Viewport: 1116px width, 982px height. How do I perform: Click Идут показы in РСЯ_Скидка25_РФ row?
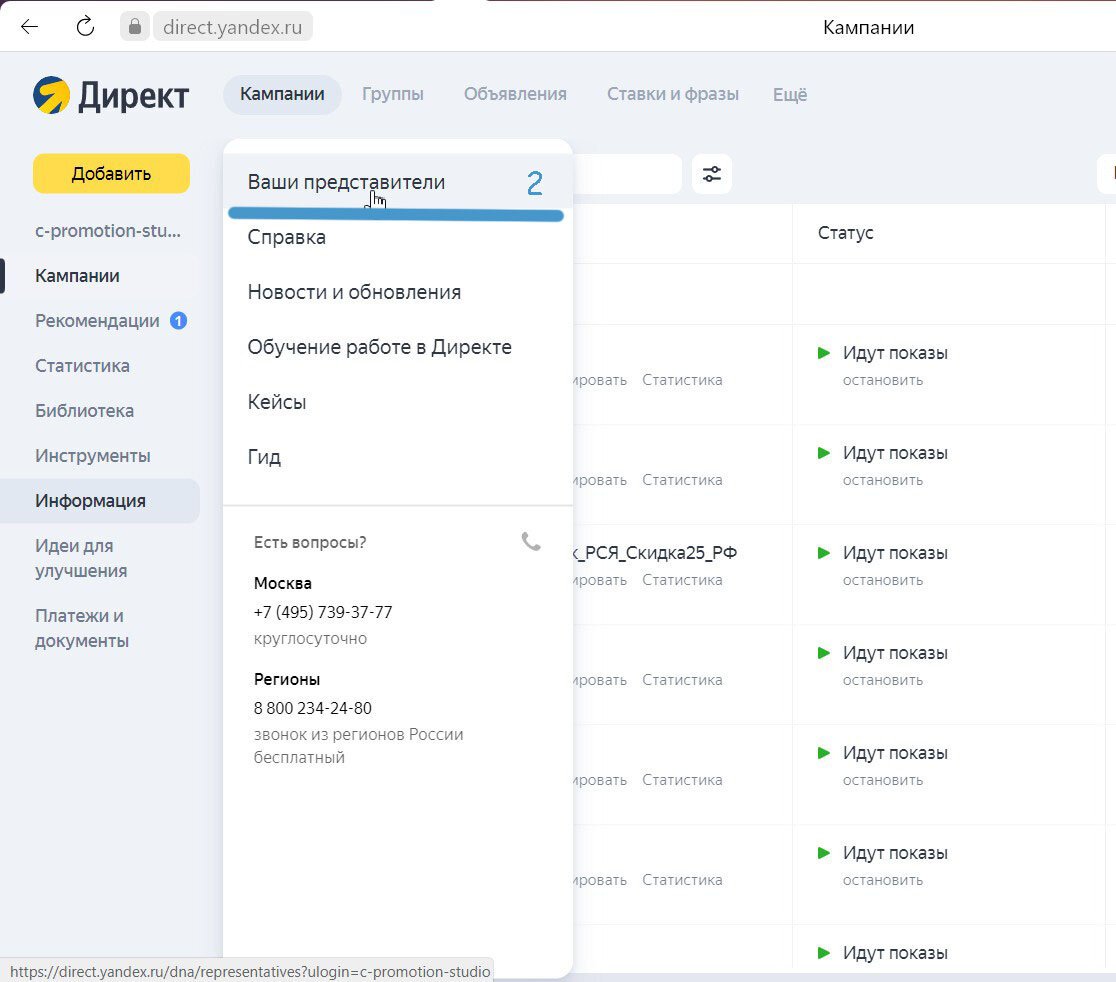(895, 553)
